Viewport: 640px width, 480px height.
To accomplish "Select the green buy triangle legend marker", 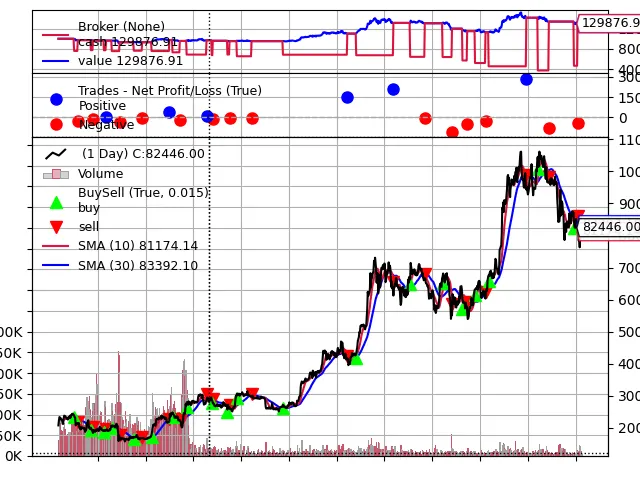I will (x=56, y=203).
